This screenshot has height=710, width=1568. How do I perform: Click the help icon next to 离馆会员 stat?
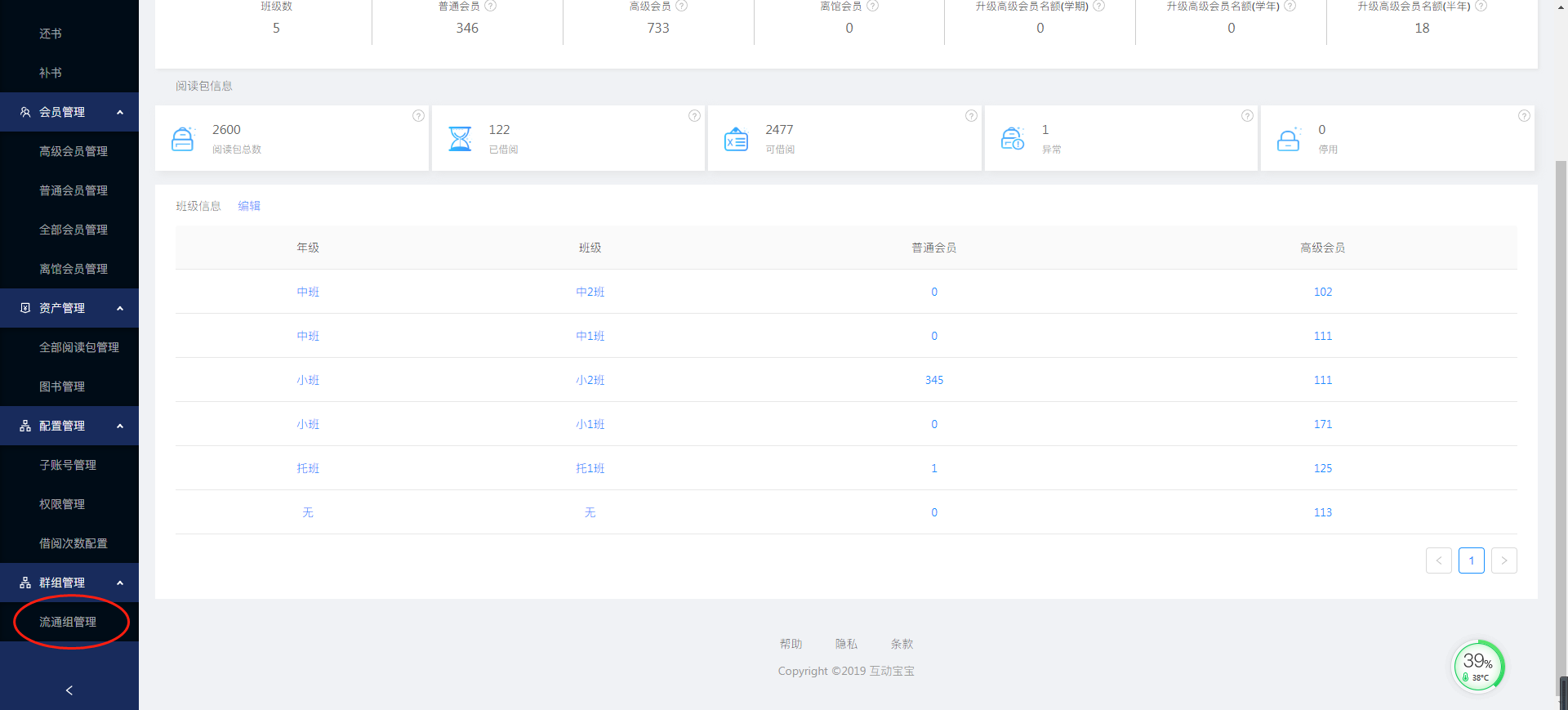pyautogui.click(x=873, y=6)
